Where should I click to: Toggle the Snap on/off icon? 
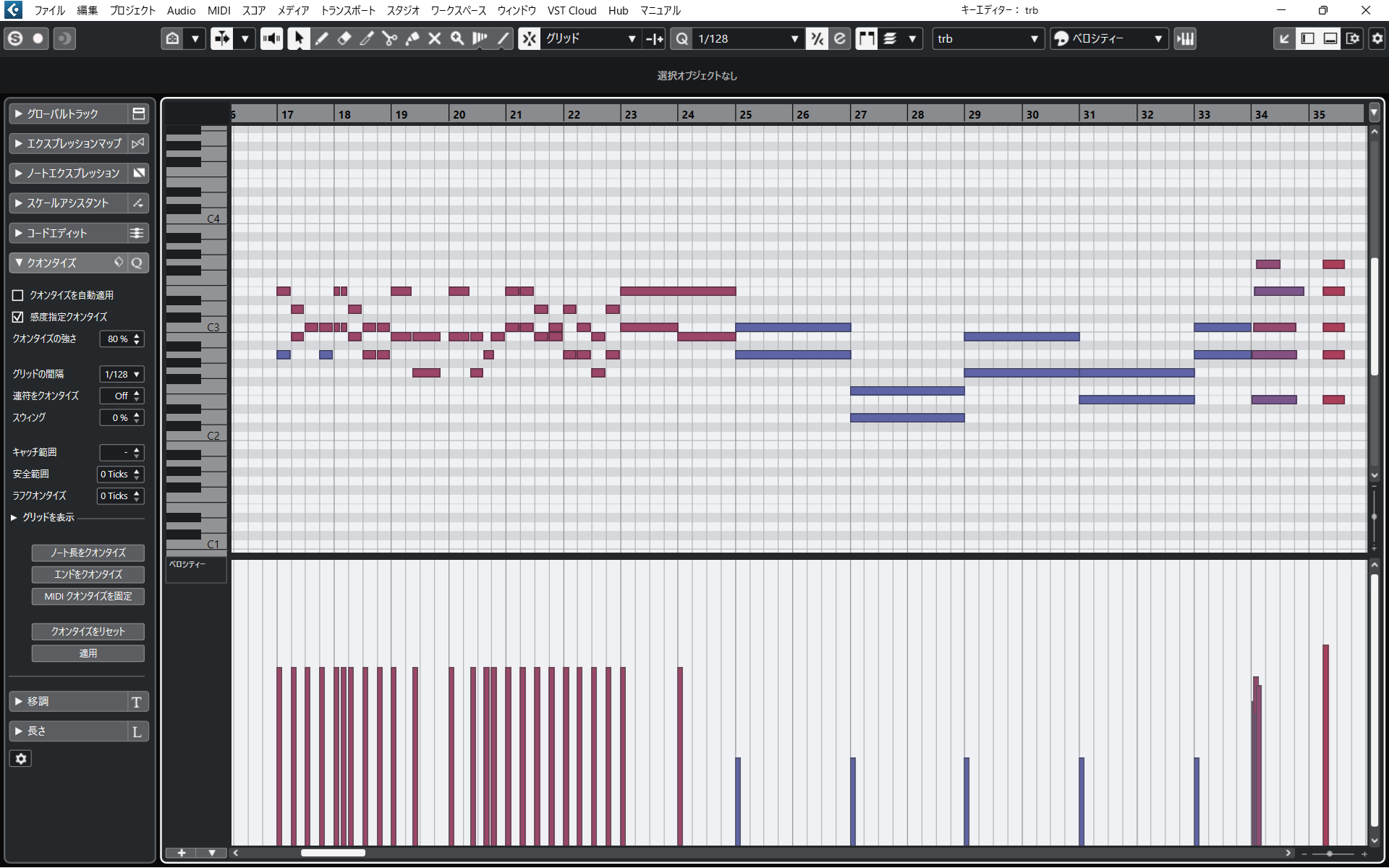[x=530, y=38]
